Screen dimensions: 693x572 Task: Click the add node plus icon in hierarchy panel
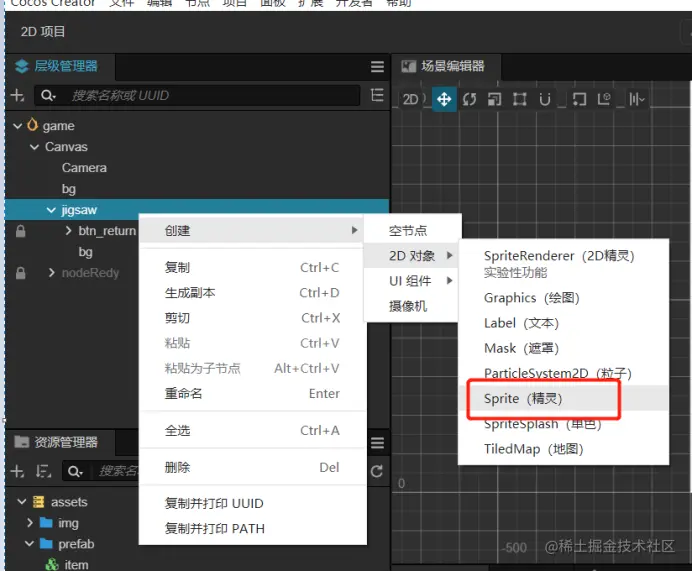(17, 95)
